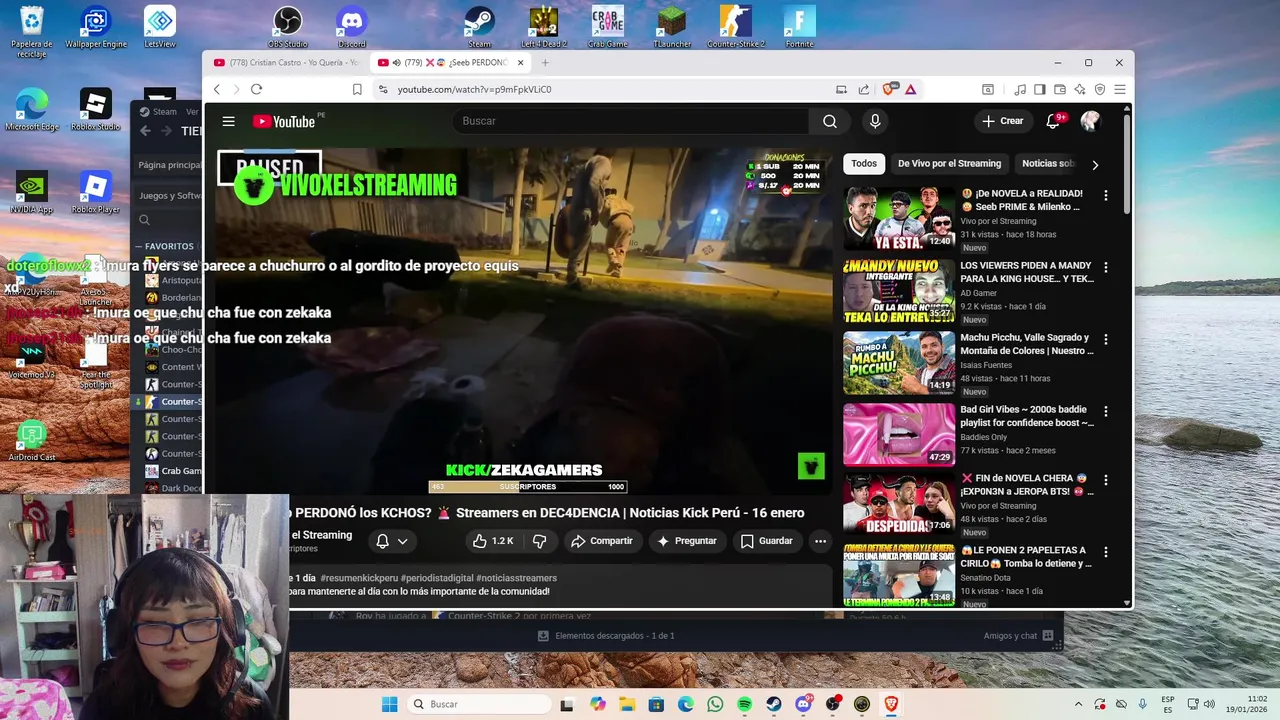Open the Brave main menu hamburger
This screenshot has height=720, width=1280.
[1120, 89]
